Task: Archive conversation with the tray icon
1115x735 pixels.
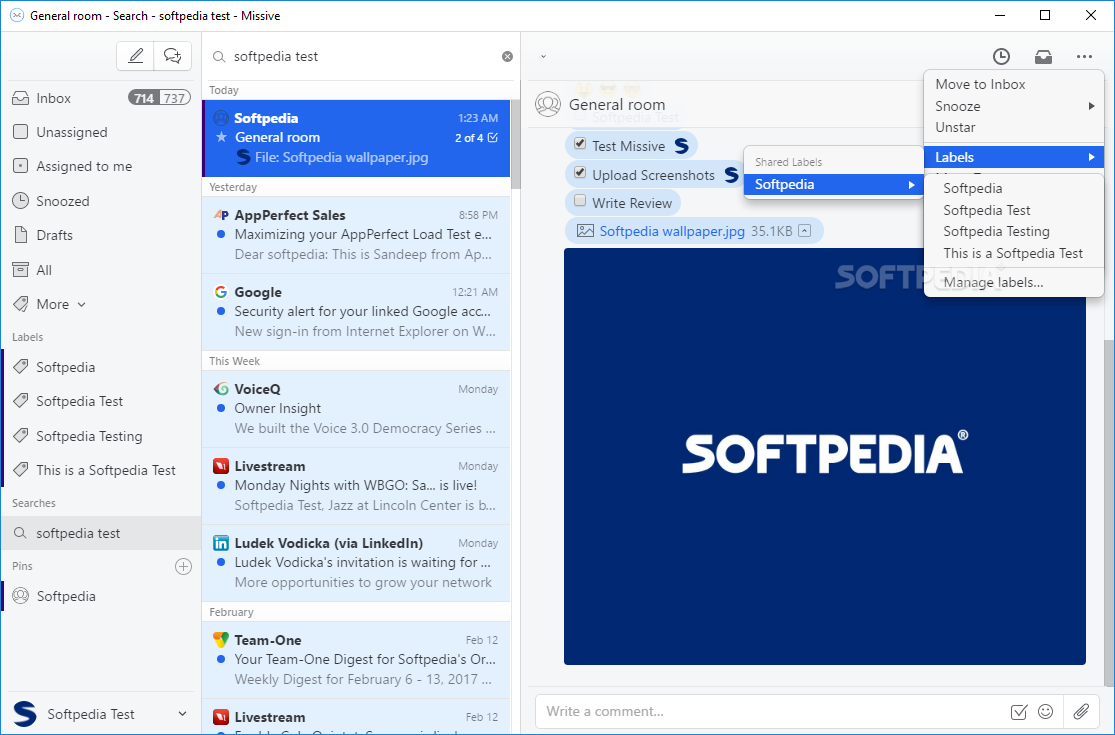Action: click(1043, 56)
